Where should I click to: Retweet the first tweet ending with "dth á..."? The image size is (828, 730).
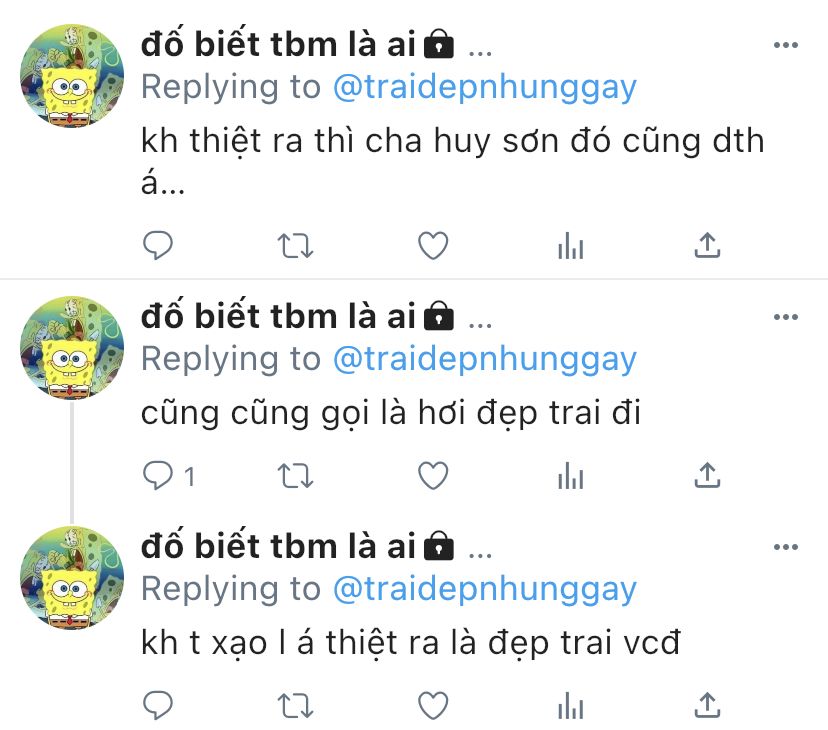point(296,246)
